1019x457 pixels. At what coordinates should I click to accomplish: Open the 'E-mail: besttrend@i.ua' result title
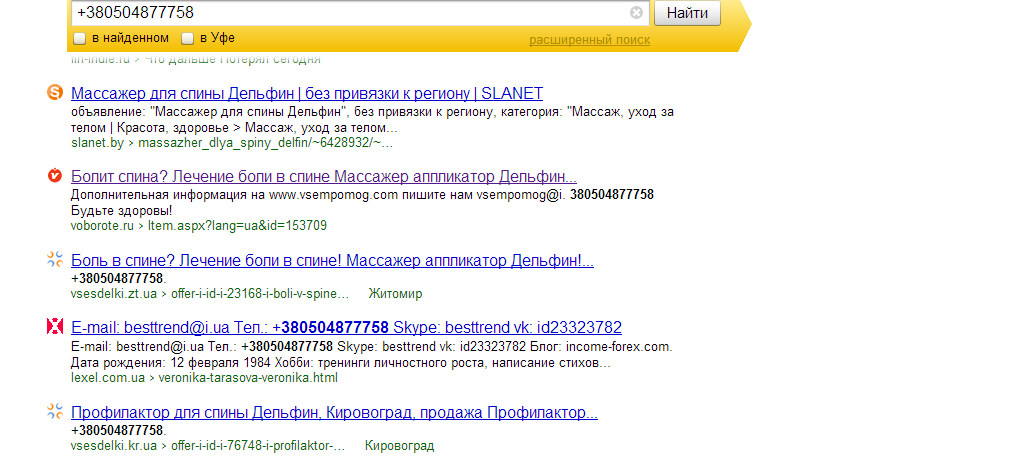coord(346,327)
